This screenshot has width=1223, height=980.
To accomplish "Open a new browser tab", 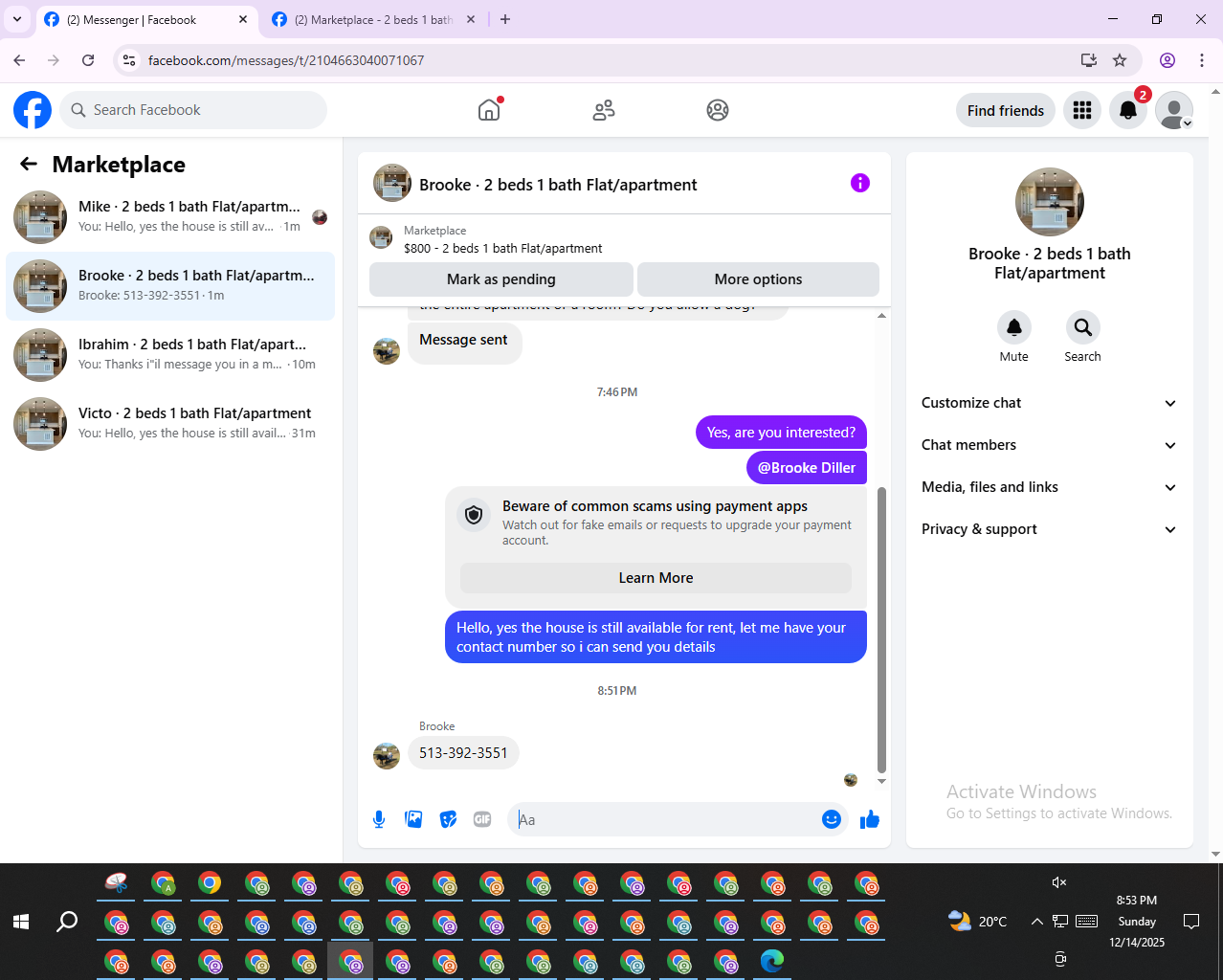I will tap(505, 19).
